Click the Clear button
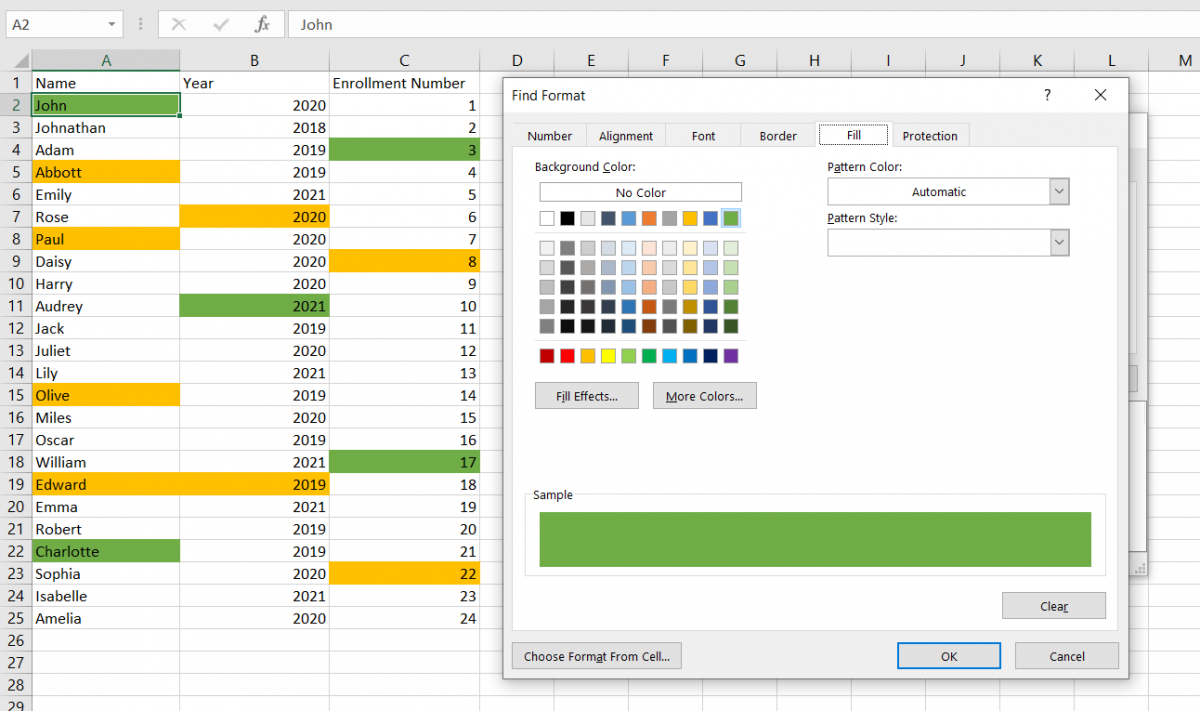 1053,606
